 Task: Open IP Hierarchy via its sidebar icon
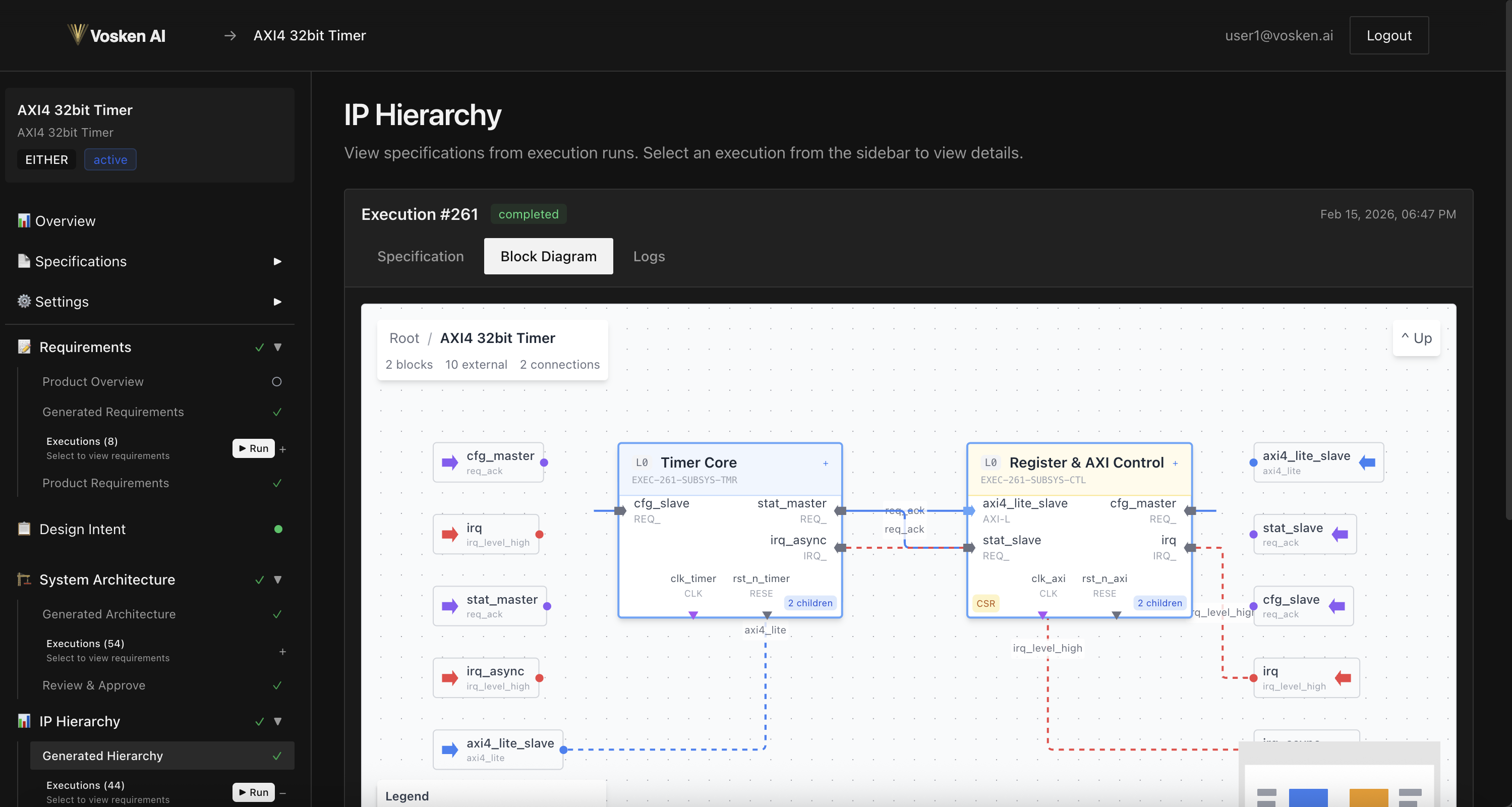24,721
